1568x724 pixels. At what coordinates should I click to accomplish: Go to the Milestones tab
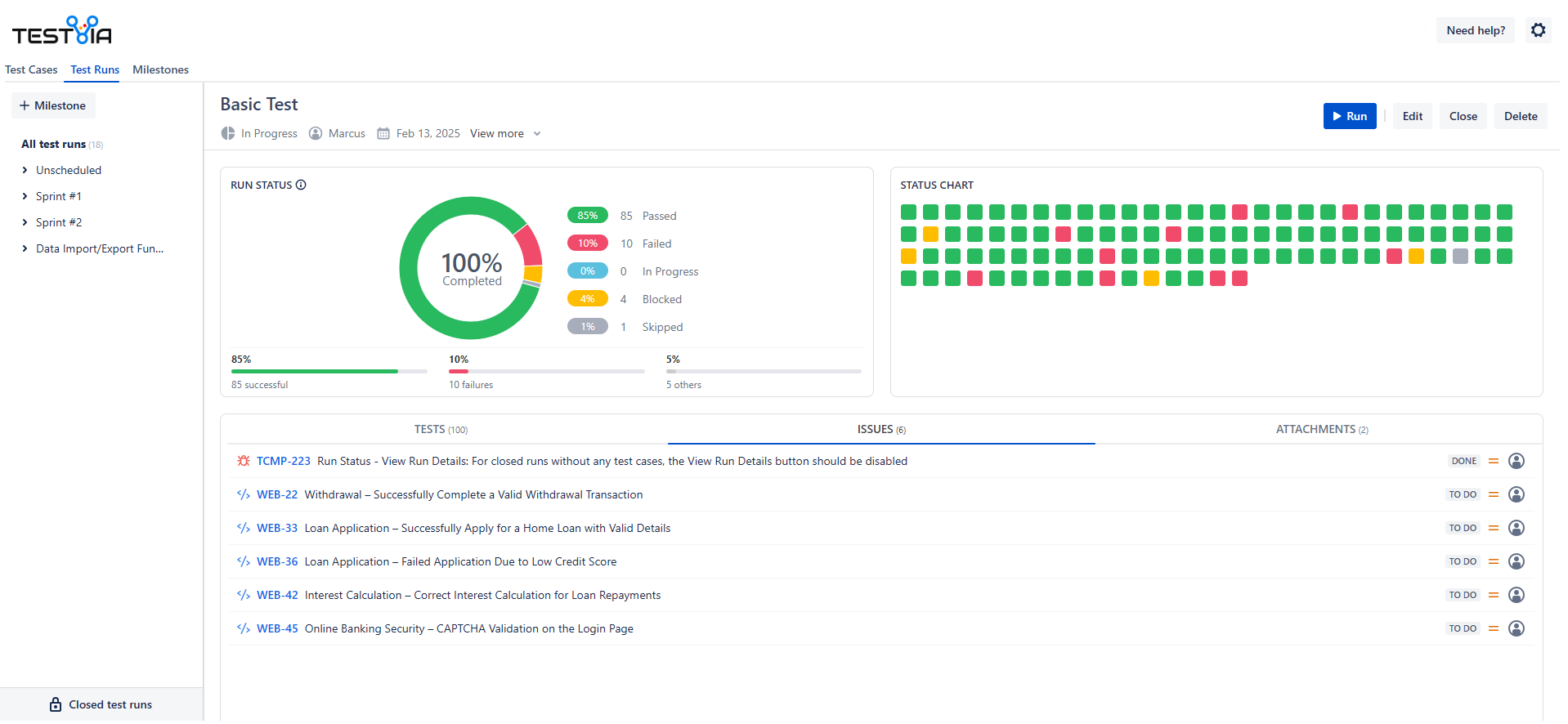[160, 69]
